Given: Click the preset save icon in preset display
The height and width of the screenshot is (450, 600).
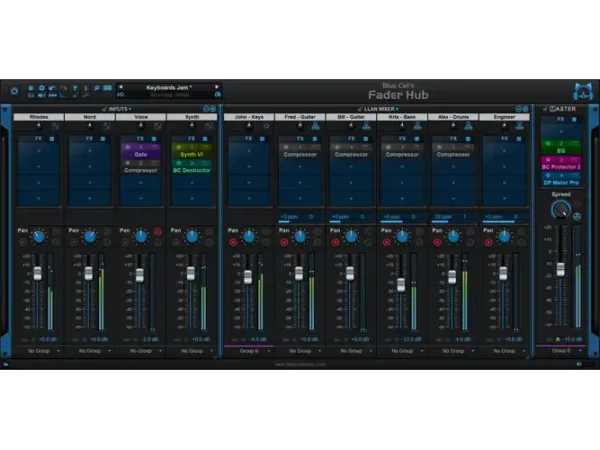Looking at the screenshot, I should [218, 95].
